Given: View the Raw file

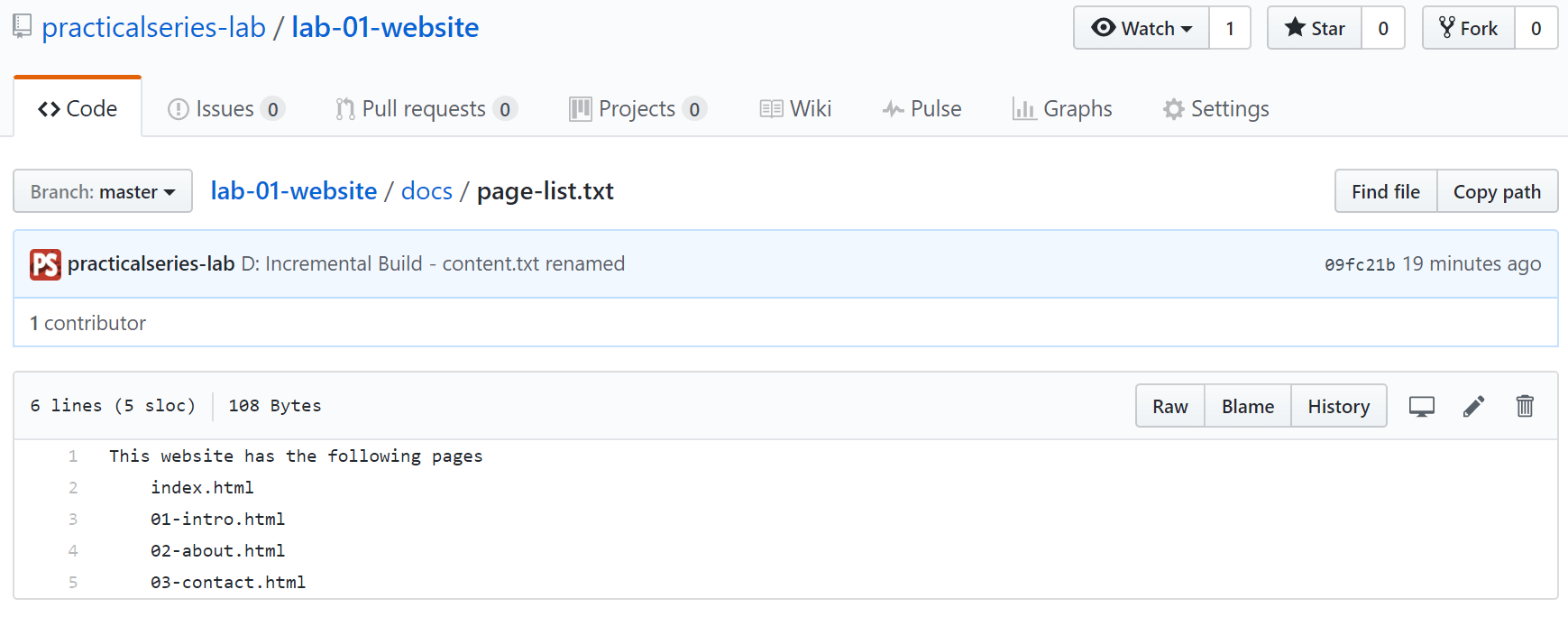Looking at the screenshot, I should [x=1170, y=406].
